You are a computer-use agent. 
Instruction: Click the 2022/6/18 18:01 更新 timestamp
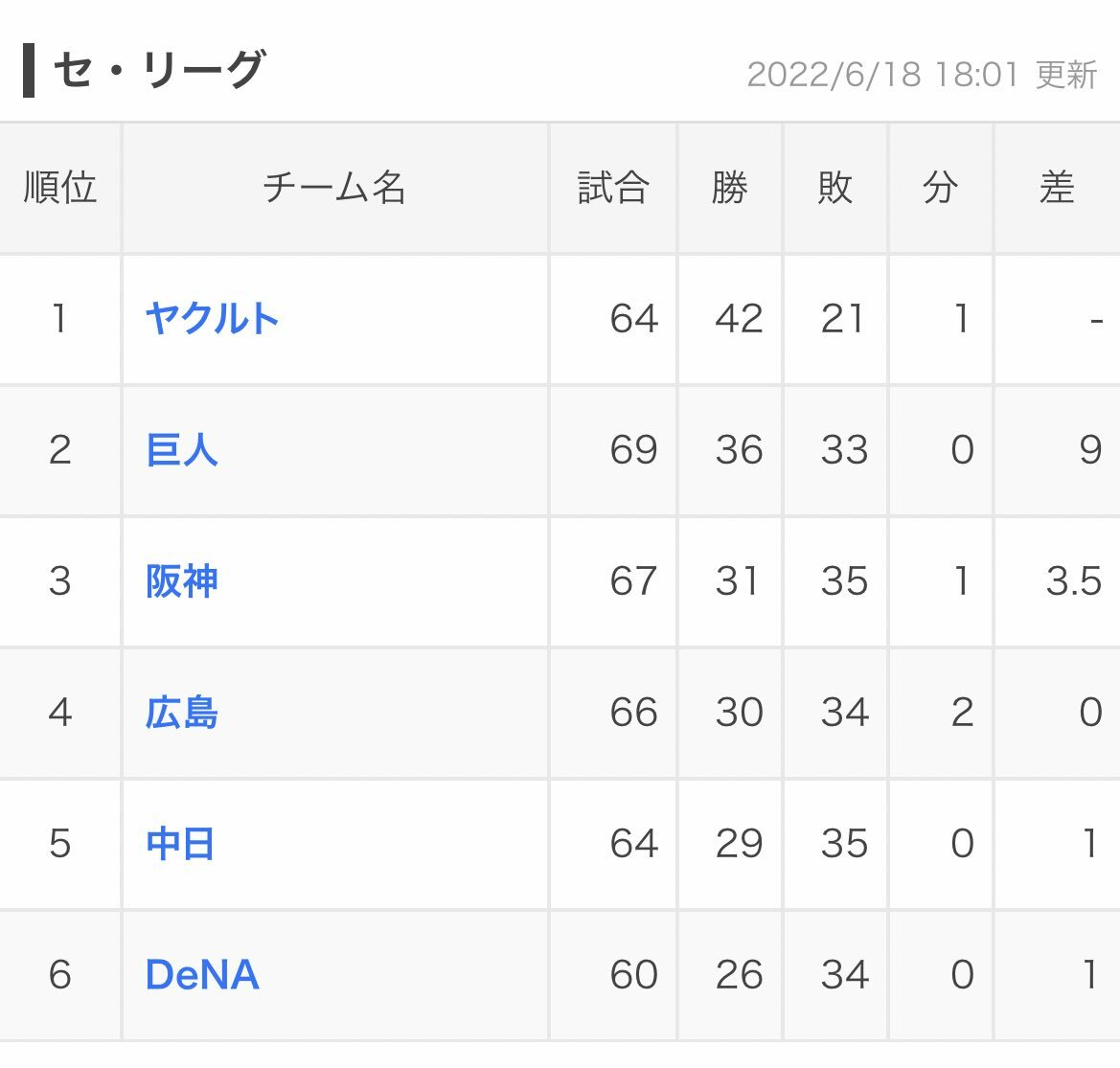click(922, 75)
